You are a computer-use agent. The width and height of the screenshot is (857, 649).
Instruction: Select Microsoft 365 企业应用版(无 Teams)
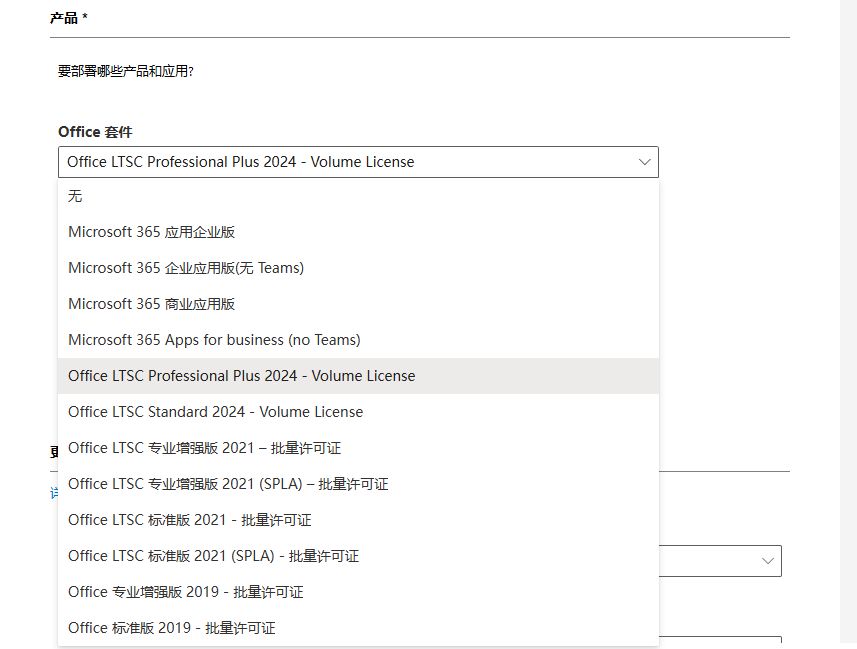pos(186,268)
